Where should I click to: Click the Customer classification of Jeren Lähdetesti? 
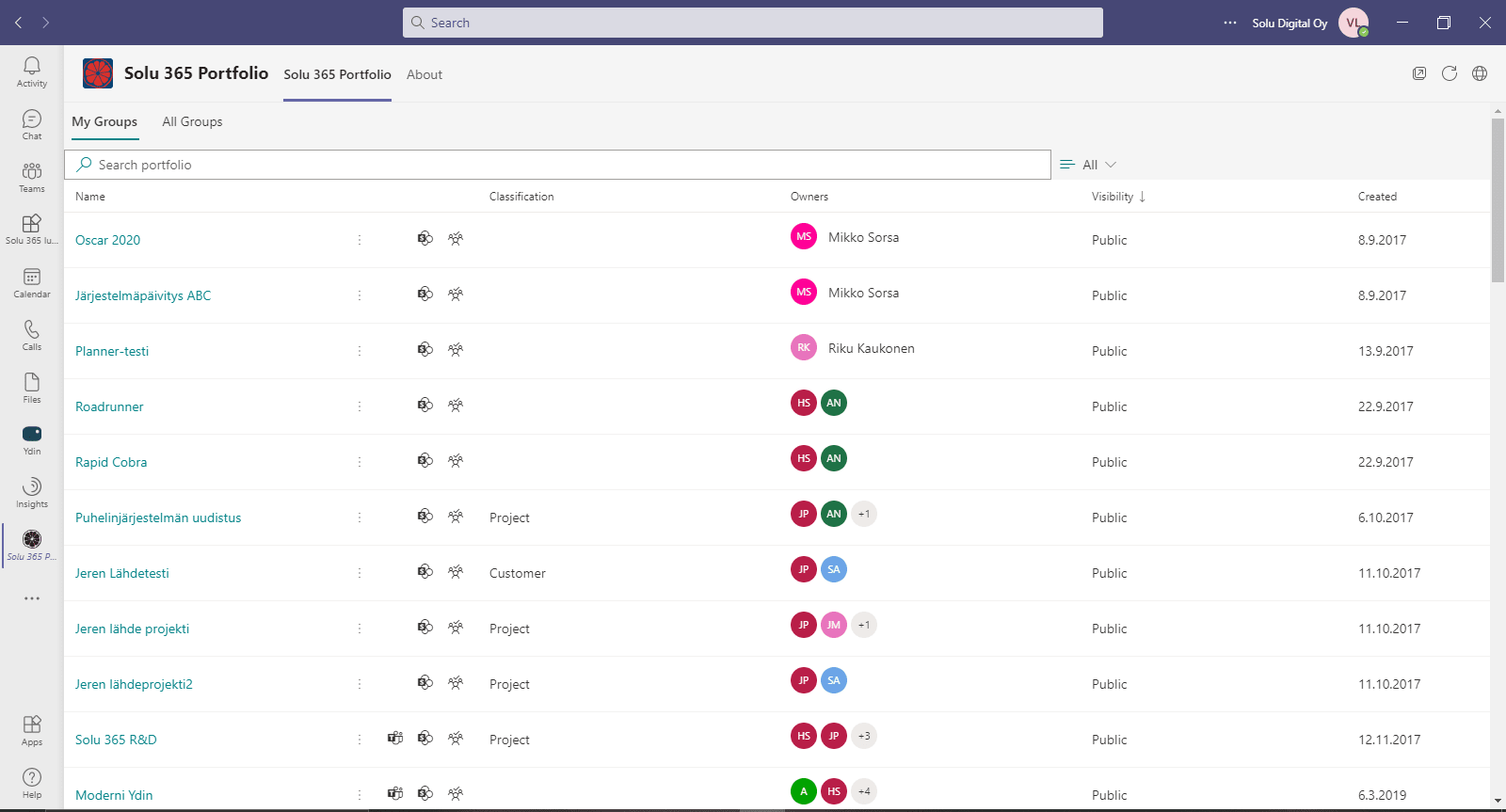click(518, 573)
